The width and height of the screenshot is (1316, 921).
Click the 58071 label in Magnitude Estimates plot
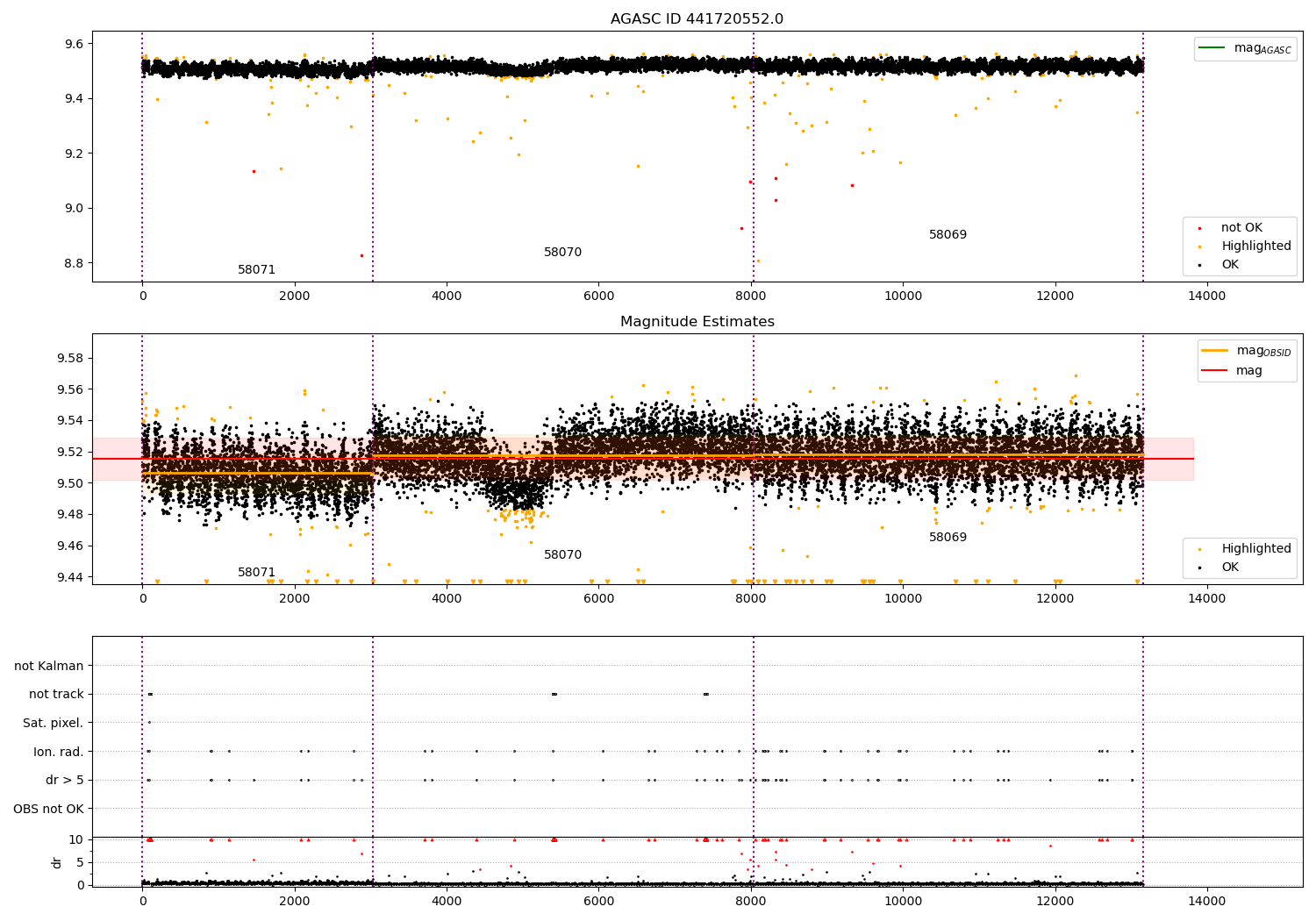(x=256, y=573)
